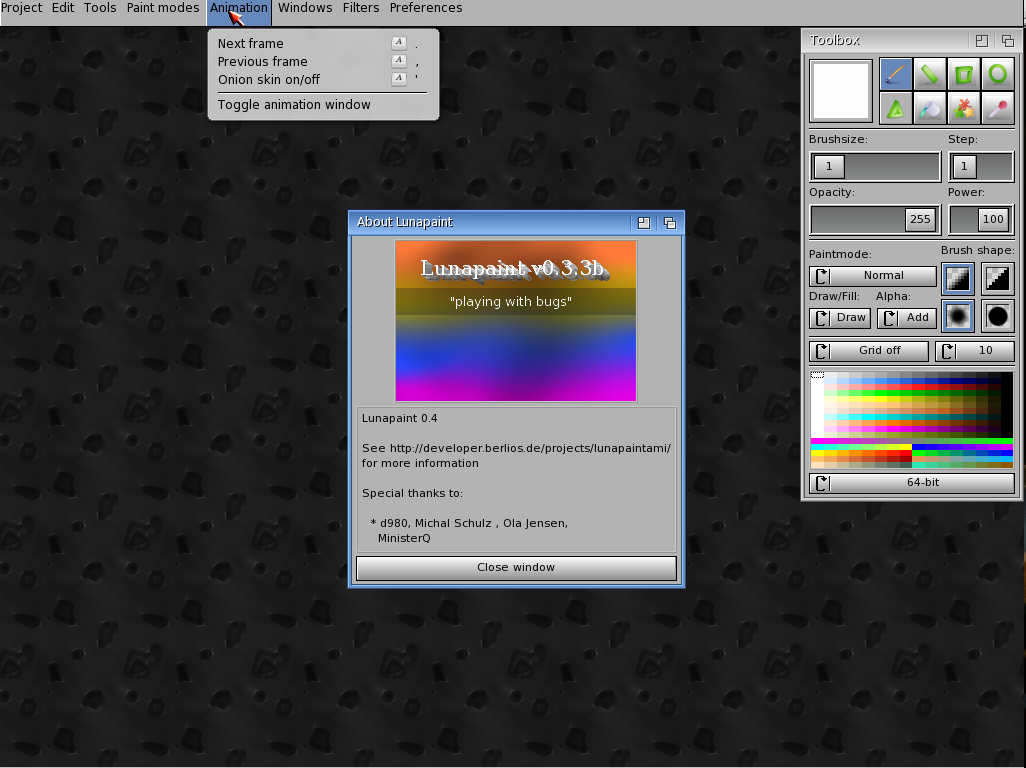Cycle the Draw/Fill selector

pos(840,317)
